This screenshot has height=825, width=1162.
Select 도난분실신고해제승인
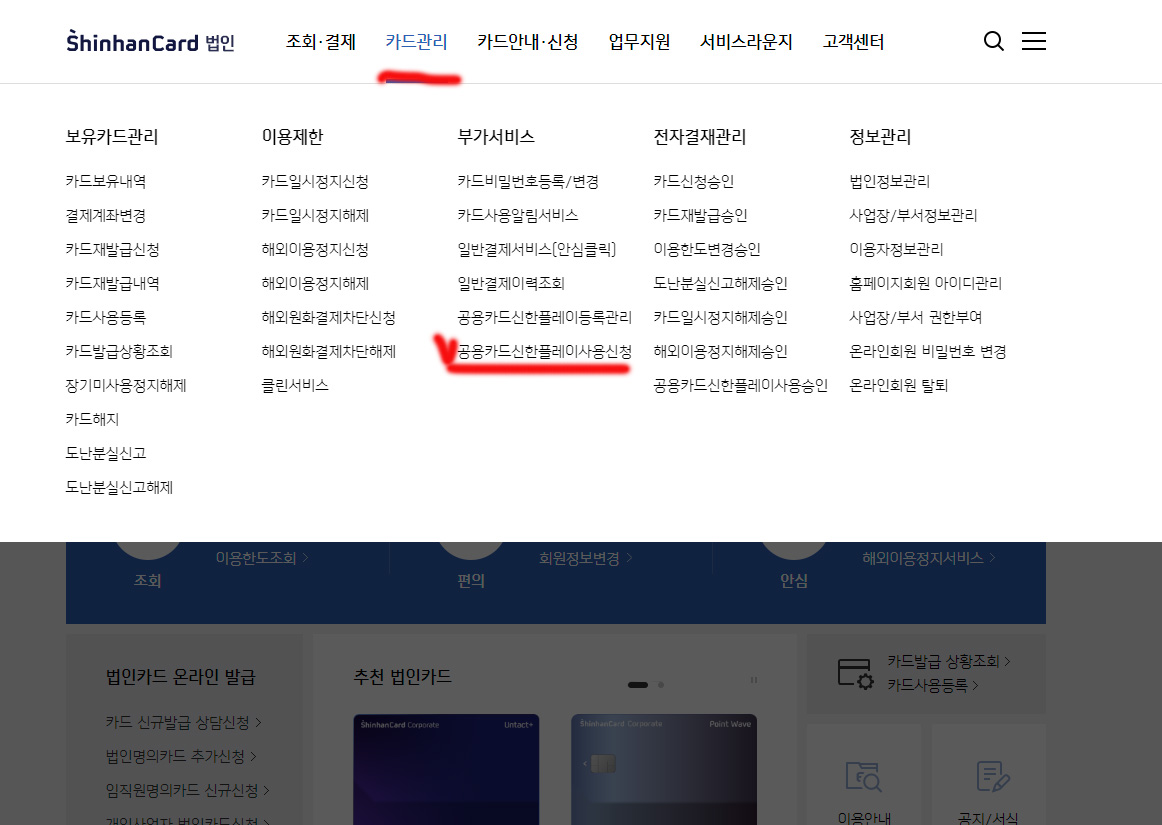click(720, 283)
